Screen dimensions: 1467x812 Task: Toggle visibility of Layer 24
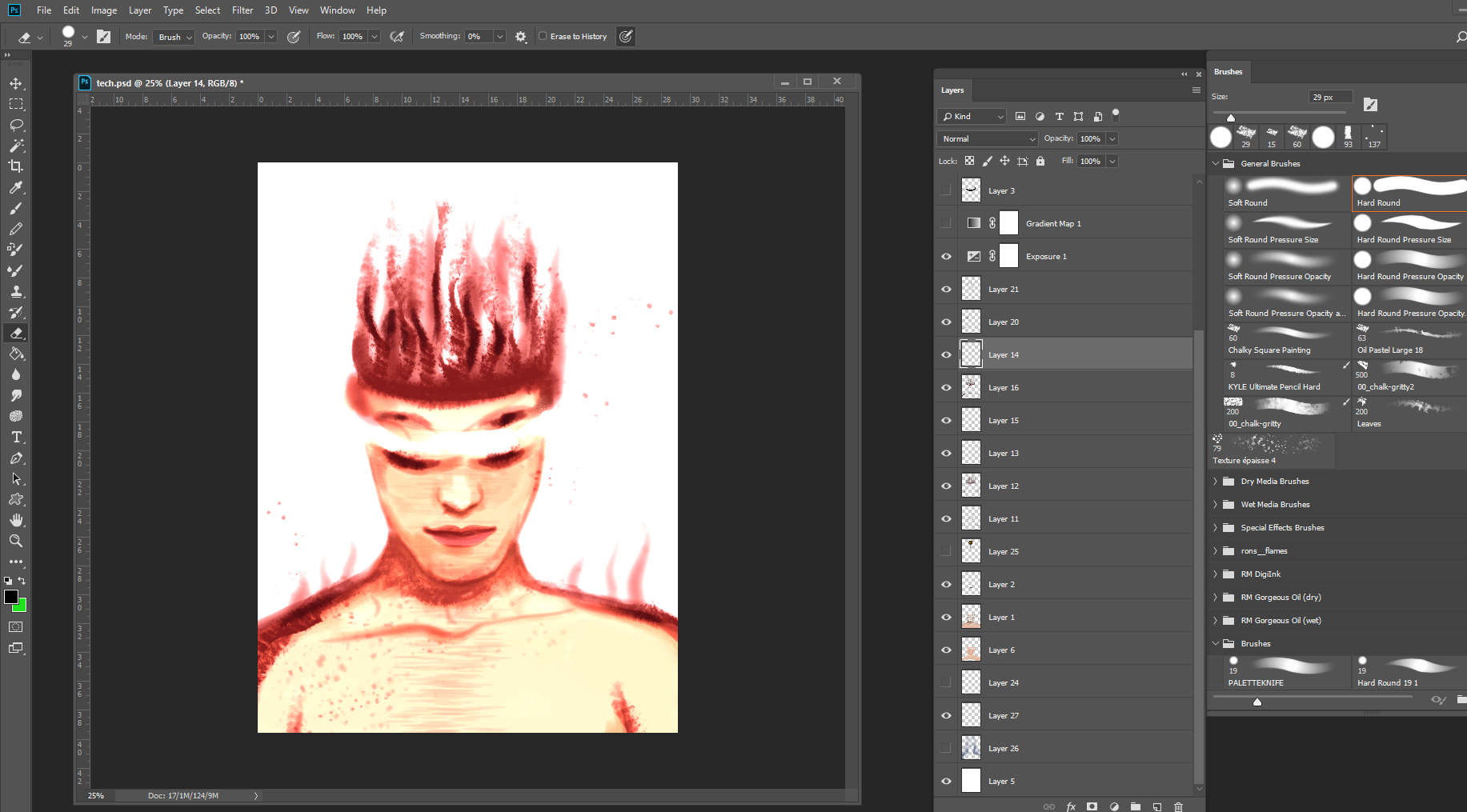946,682
